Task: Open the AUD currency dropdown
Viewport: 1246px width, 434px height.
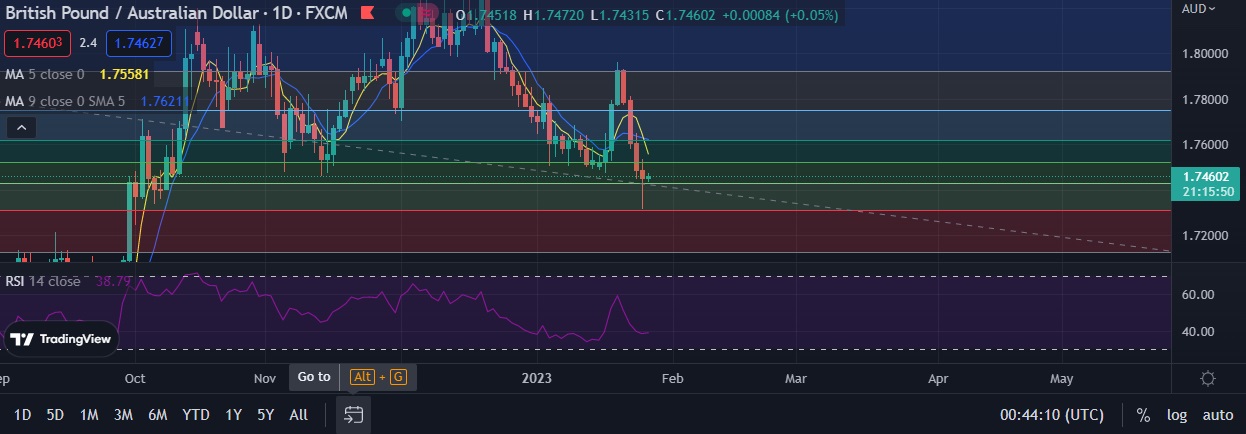Action: (x=1198, y=8)
